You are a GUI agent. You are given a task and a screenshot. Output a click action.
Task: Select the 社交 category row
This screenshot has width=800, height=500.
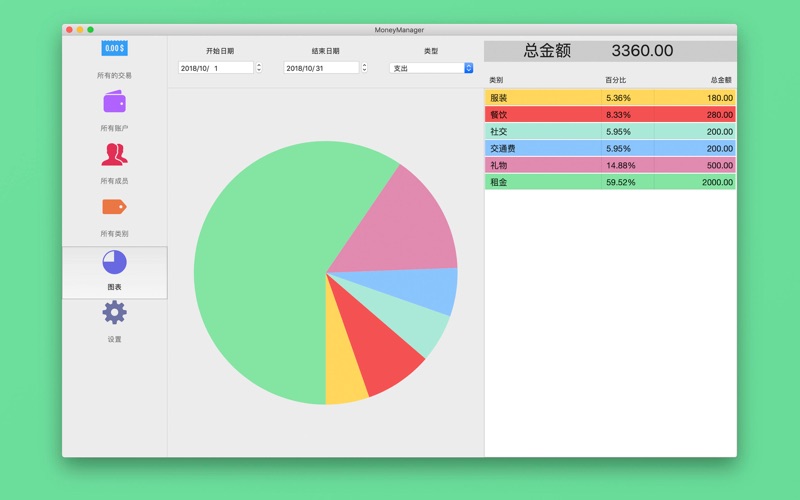tap(610, 131)
